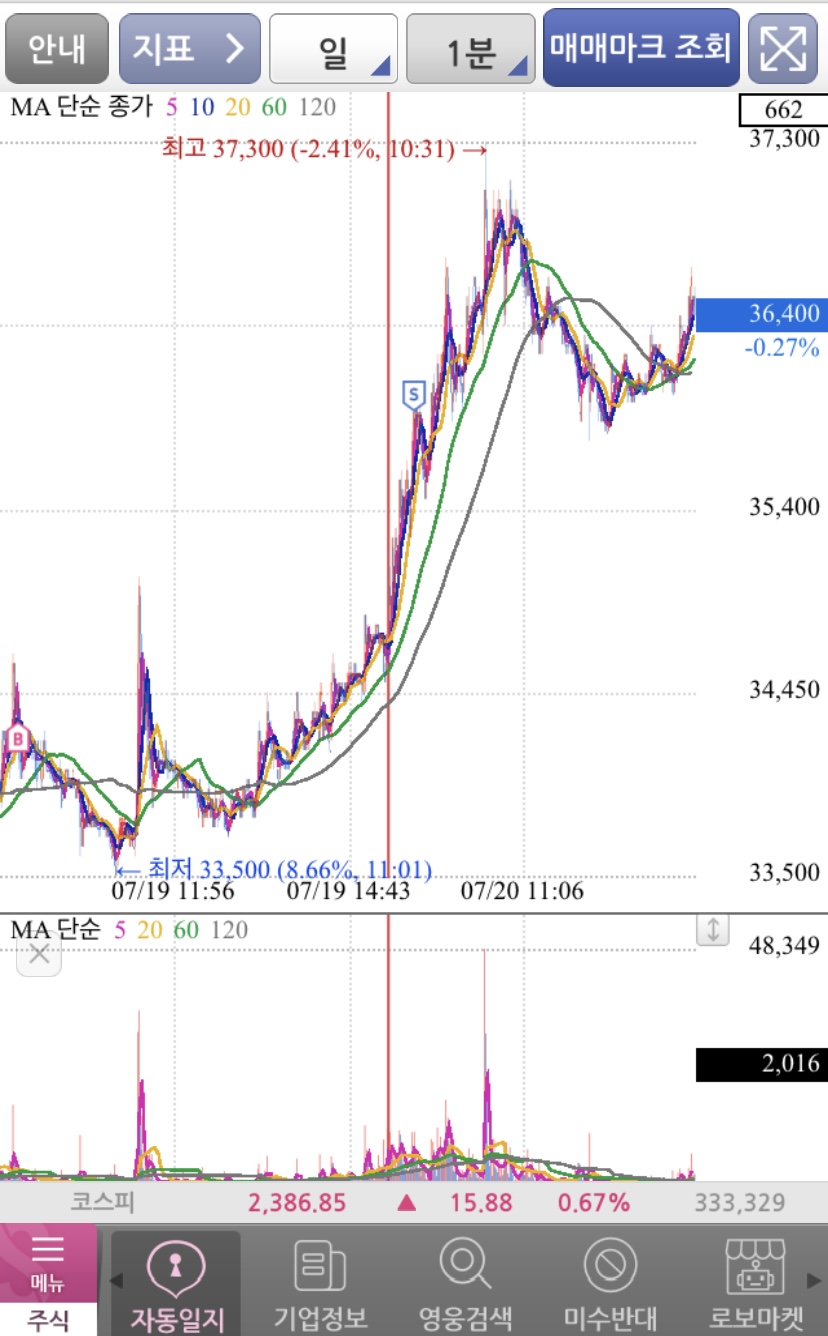Viewport: 828px width, 1336px height.
Task: Expand chart to fullscreen
Action: click(783, 48)
